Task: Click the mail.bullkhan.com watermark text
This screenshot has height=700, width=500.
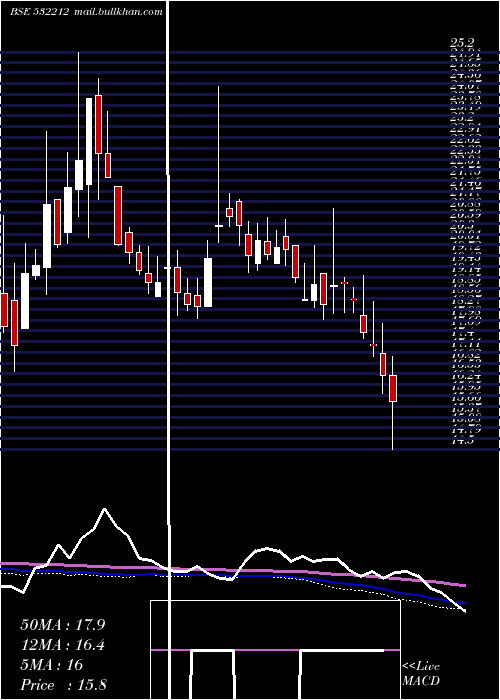Action: [x=117, y=12]
